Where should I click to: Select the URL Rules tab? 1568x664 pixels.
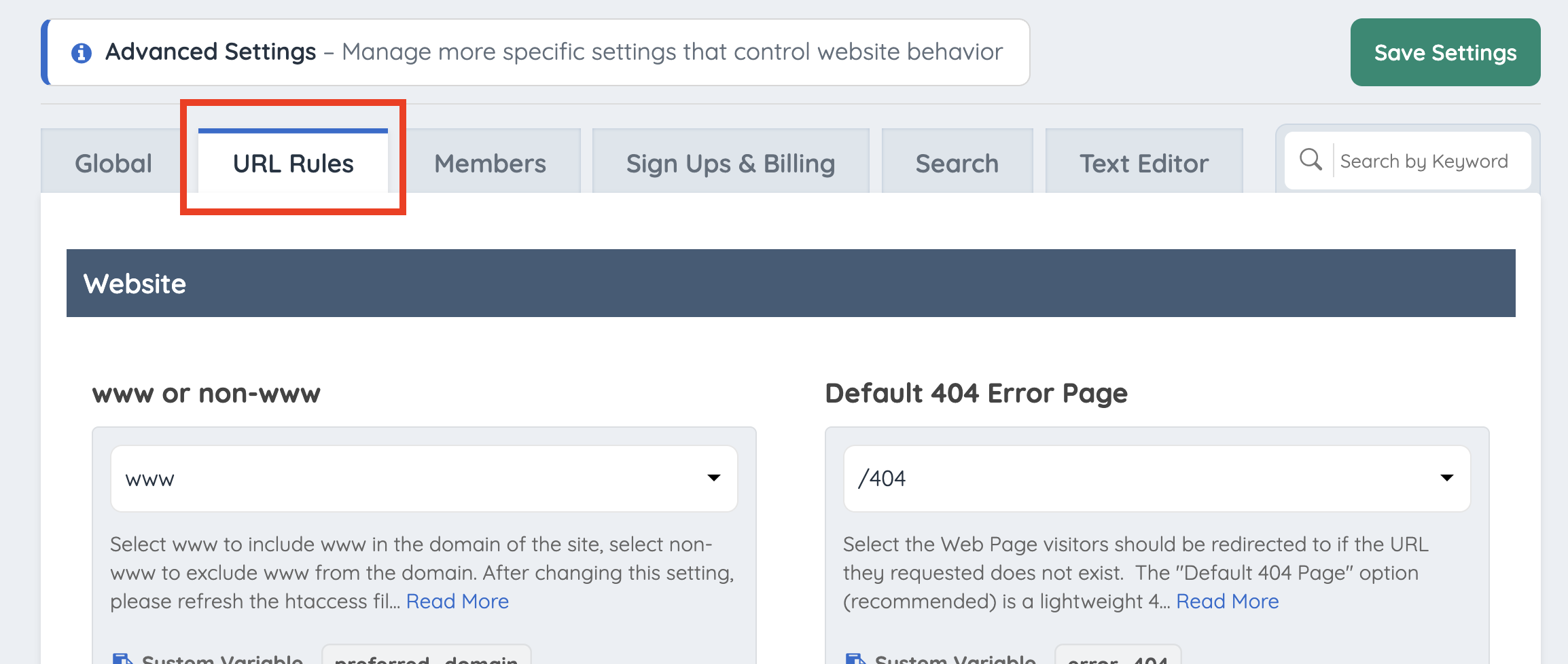click(293, 163)
